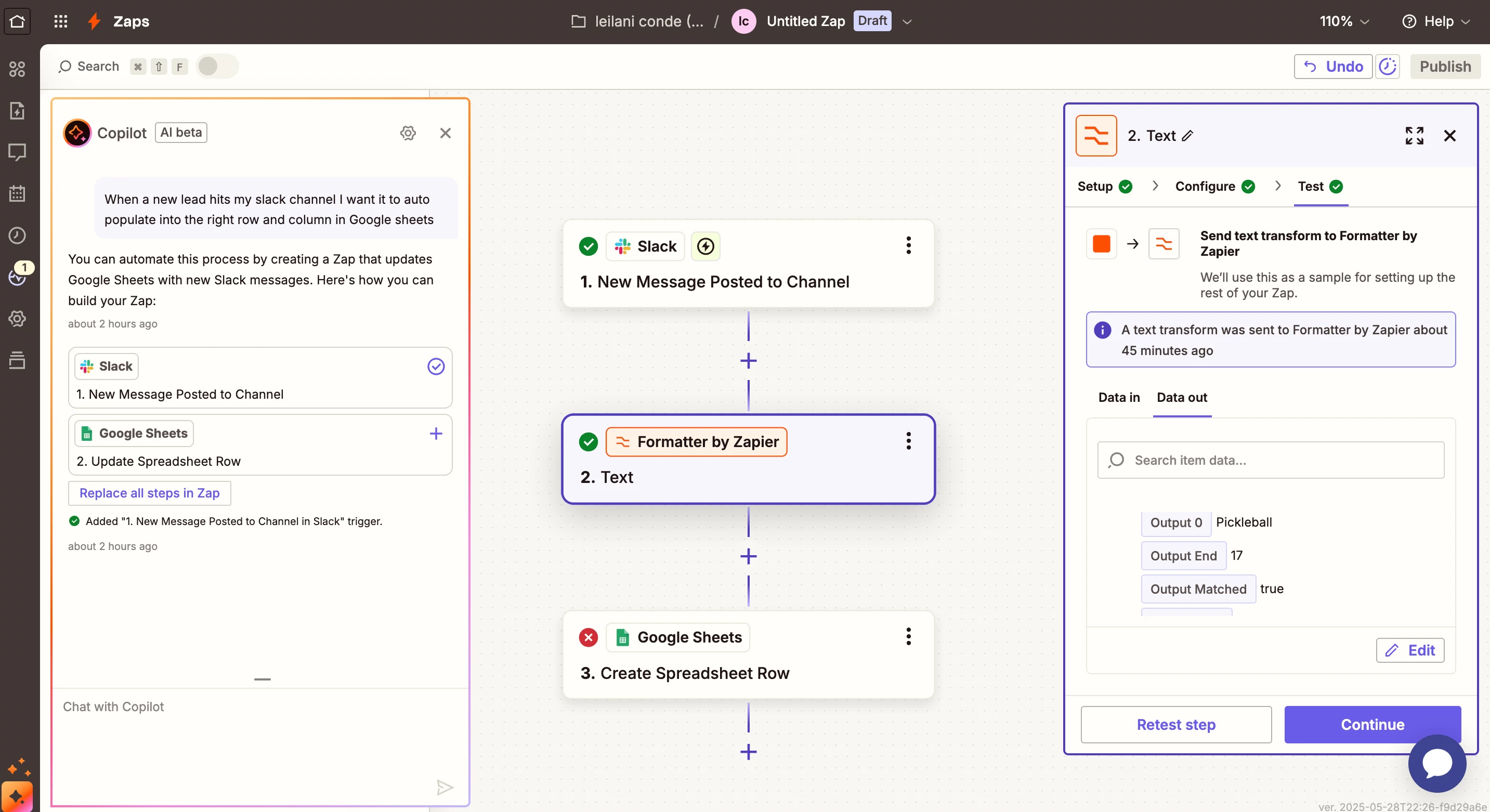Viewport: 1490px width, 812px height.
Task: Rename step with pencil icon beside 2. Text
Action: [1187, 136]
